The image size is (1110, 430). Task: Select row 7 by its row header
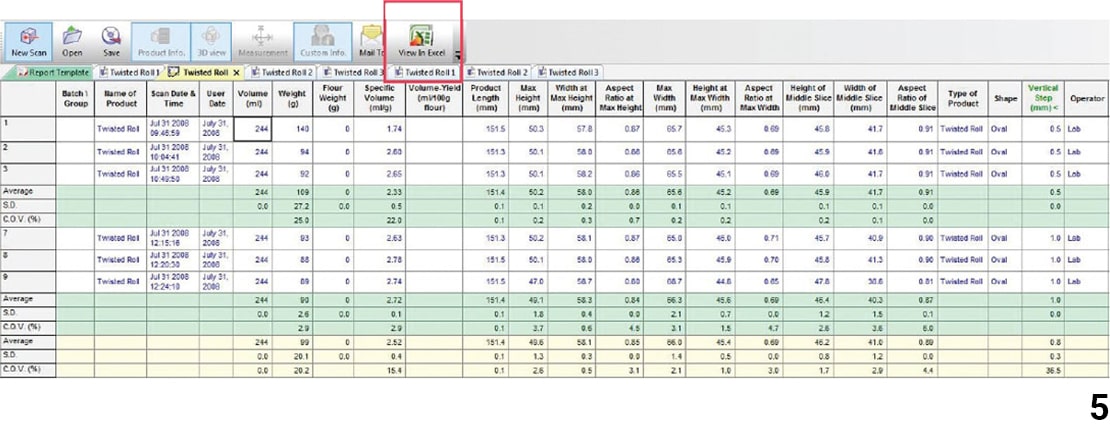[28, 238]
